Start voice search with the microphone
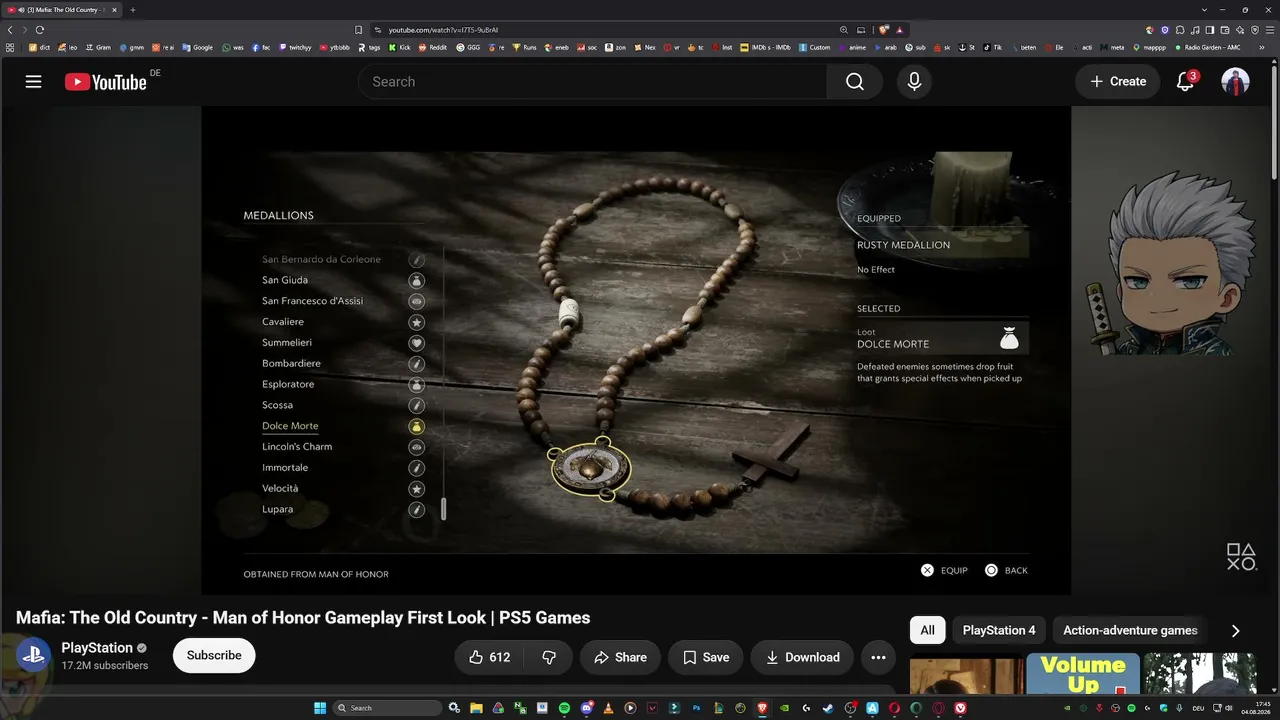 914,82
